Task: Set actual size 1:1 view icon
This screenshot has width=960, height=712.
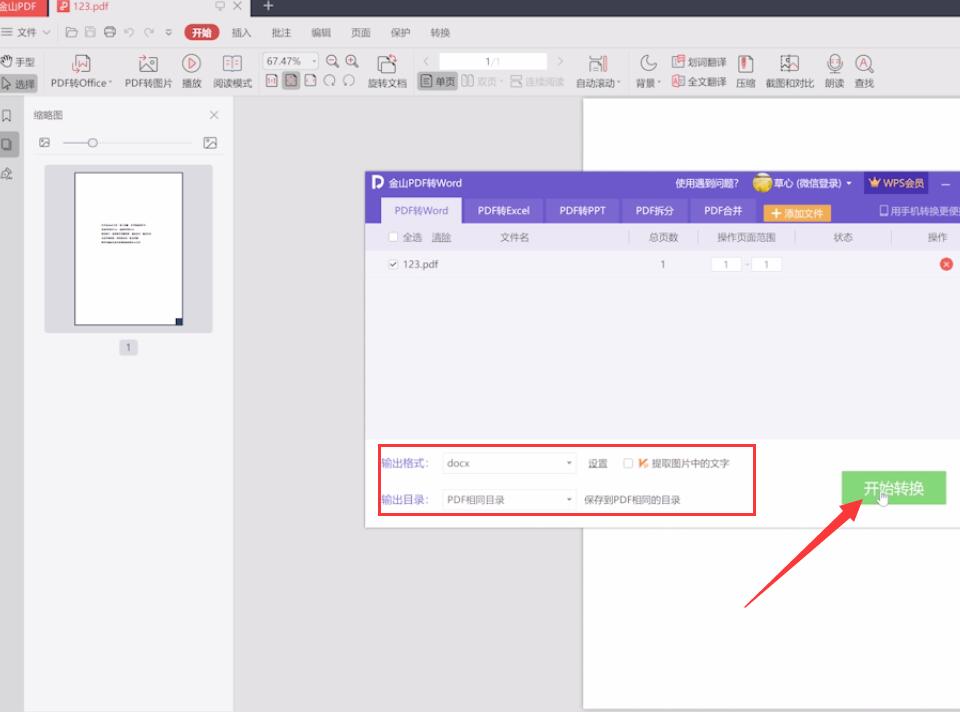Action: (x=272, y=81)
